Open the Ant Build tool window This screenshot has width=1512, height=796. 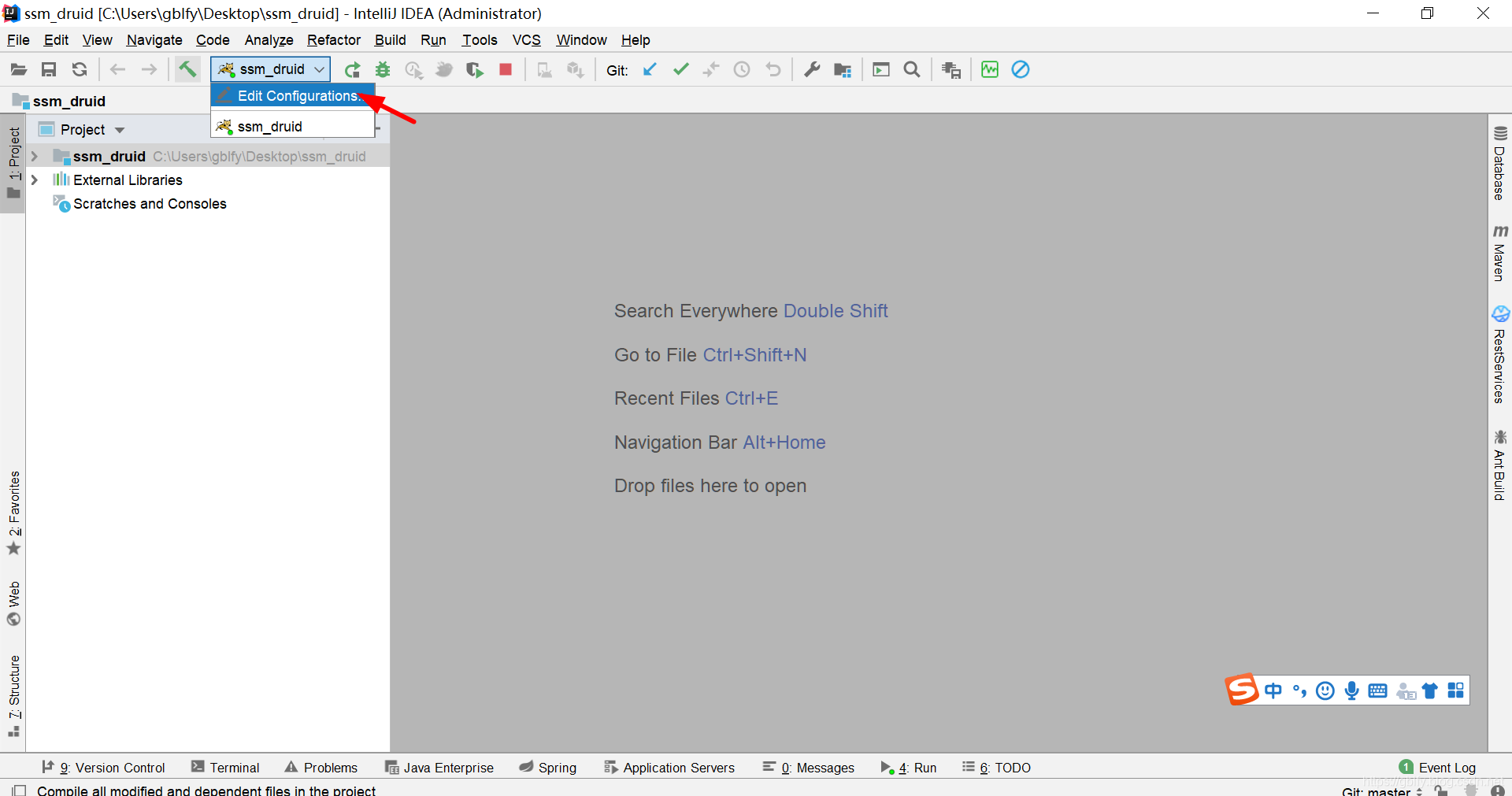tap(1500, 465)
